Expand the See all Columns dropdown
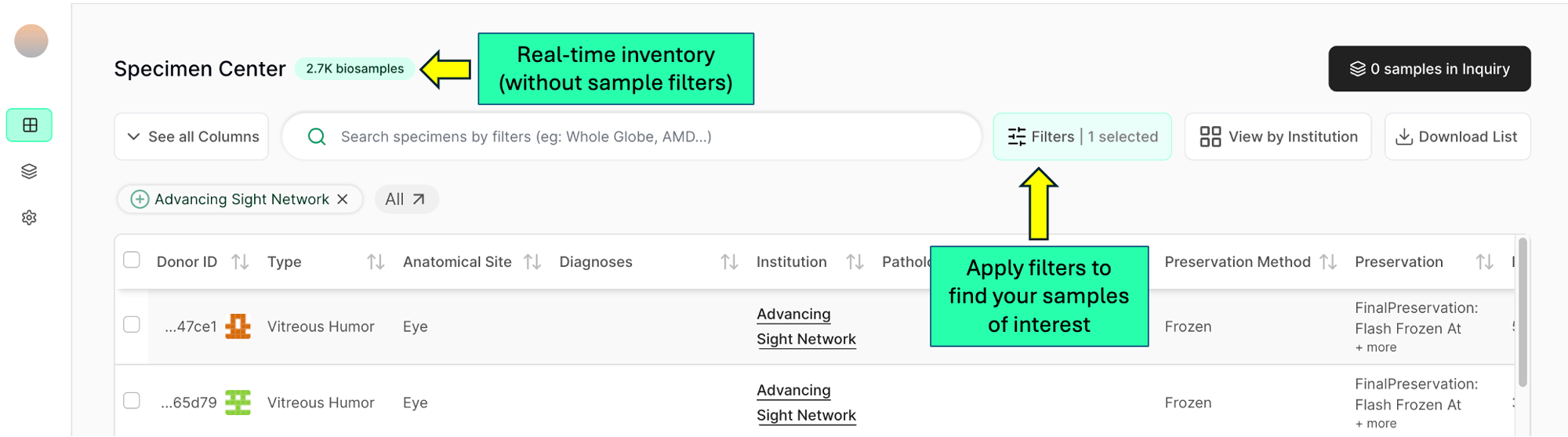The height and width of the screenshot is (437, 1568). point(192,137)
